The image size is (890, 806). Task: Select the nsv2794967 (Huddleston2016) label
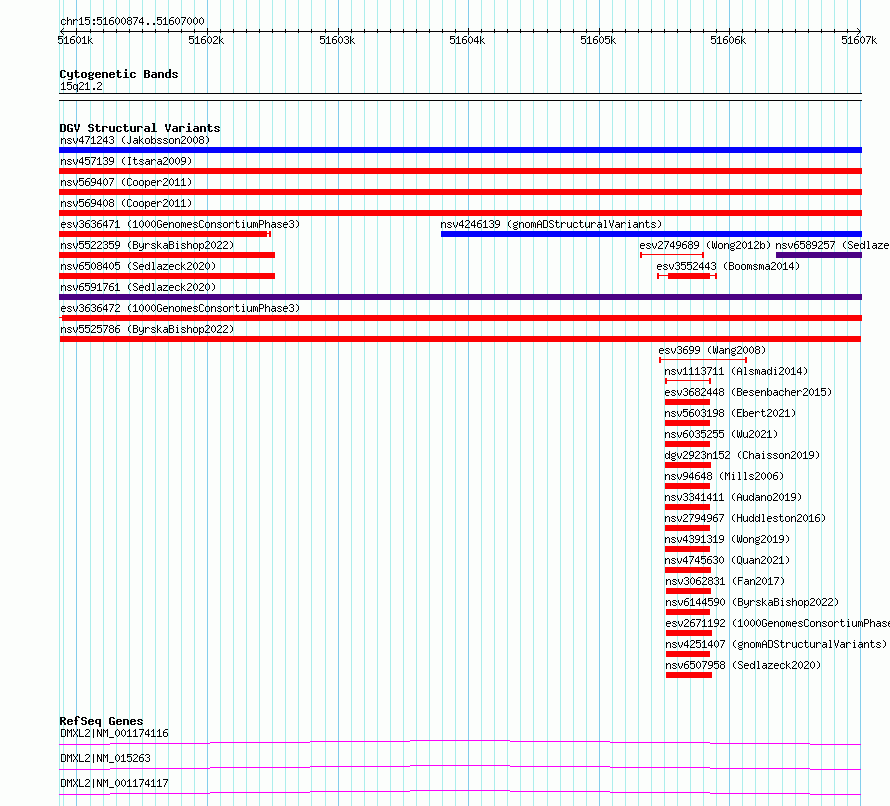click(745, 518)
